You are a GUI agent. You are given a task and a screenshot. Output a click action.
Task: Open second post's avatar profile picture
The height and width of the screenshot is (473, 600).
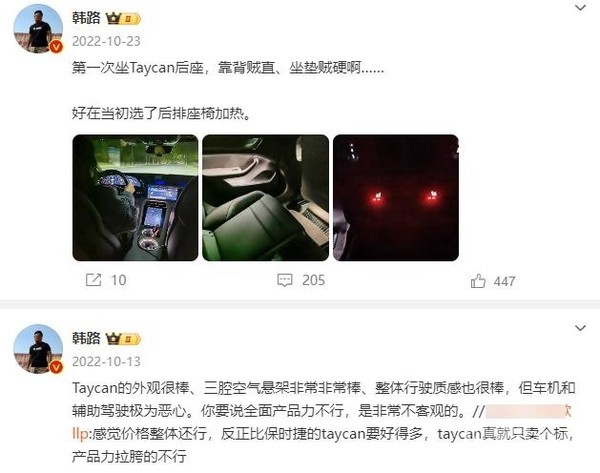38,349
